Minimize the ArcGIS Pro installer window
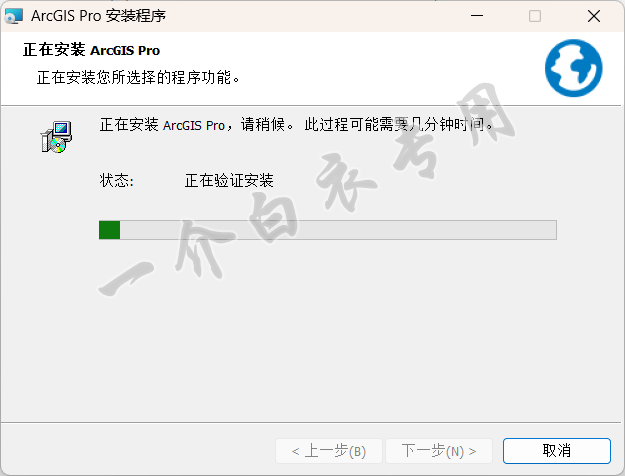The height and width of the screenshot is (476, 625). [477, 16]
